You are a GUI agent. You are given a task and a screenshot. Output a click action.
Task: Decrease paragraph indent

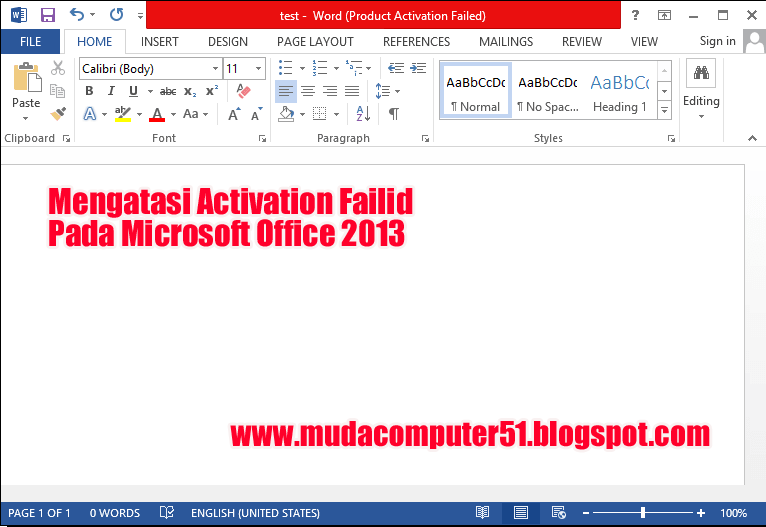(x=396, y=68)
